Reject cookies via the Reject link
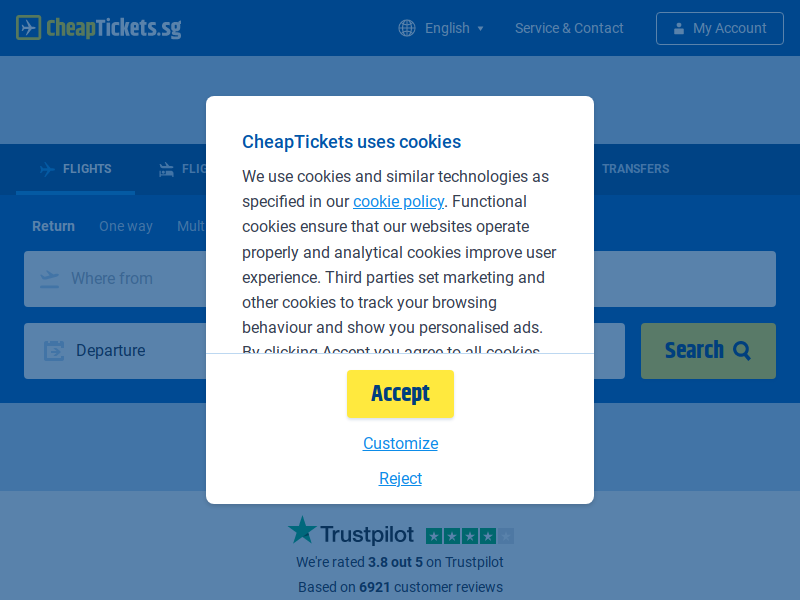This screenshot has height=600, width=800. click(x=401, y=478)
